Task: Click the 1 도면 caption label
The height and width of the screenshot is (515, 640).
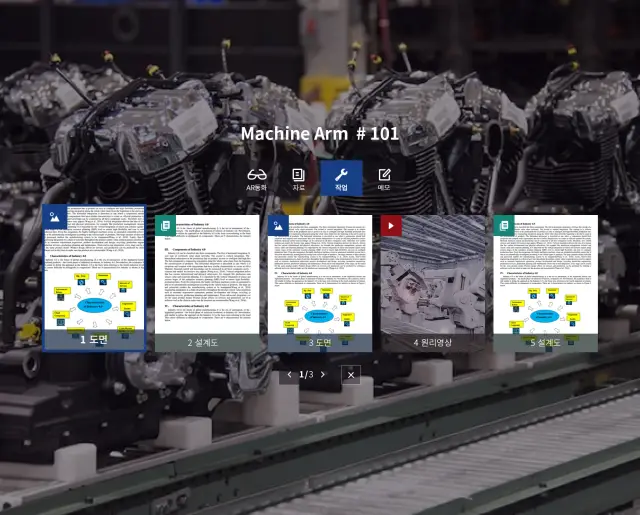Action: click(x=94, y=340)
